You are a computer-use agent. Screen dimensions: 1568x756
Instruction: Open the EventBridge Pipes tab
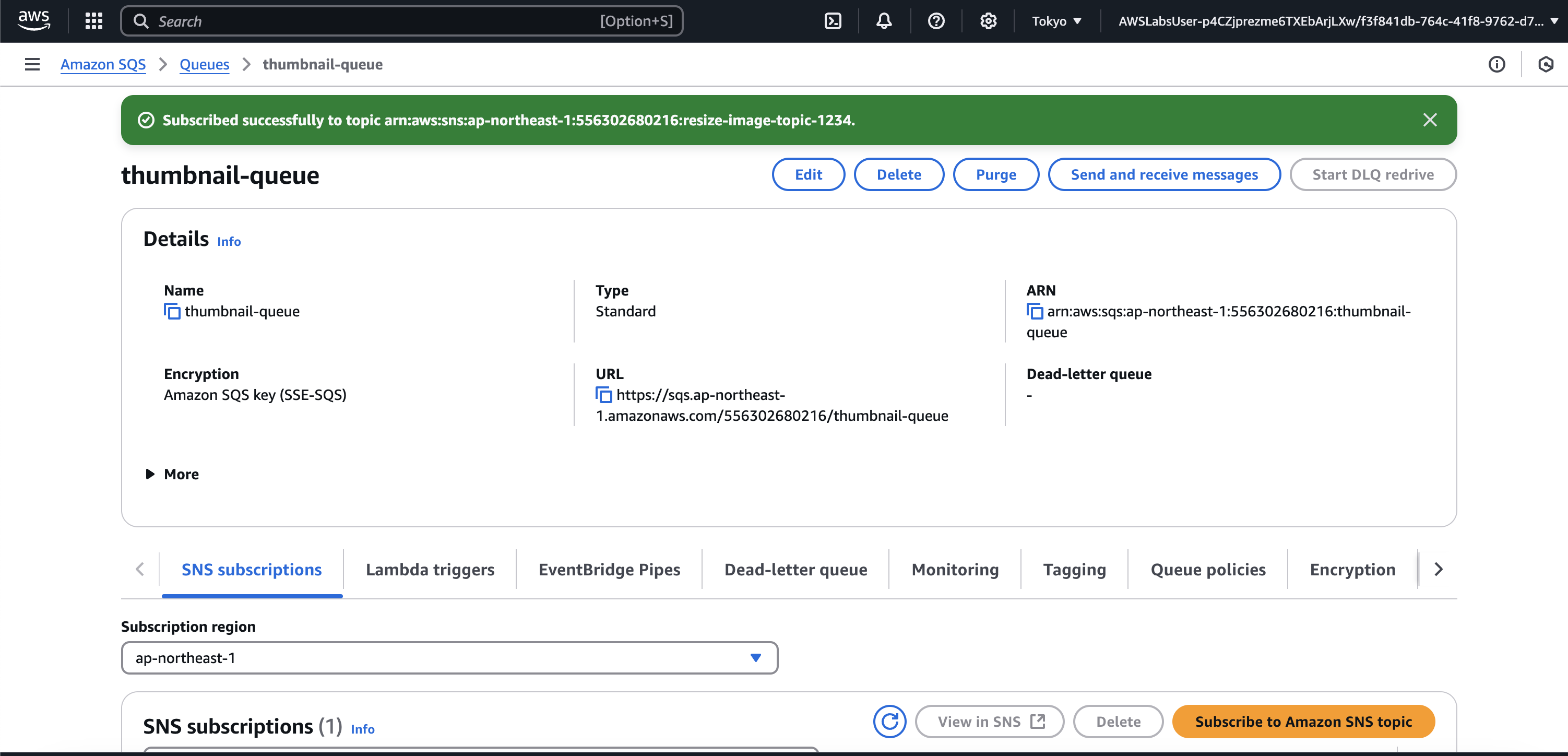609,570
